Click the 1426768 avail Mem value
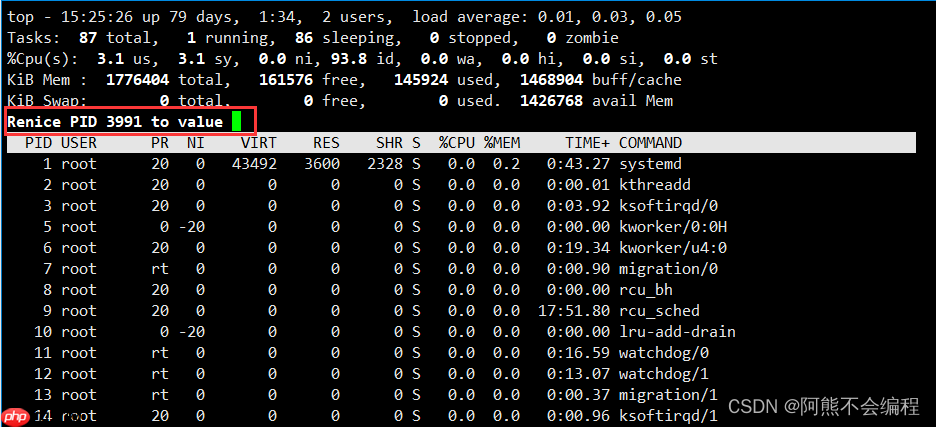936x427 pixels. (551, 101)
